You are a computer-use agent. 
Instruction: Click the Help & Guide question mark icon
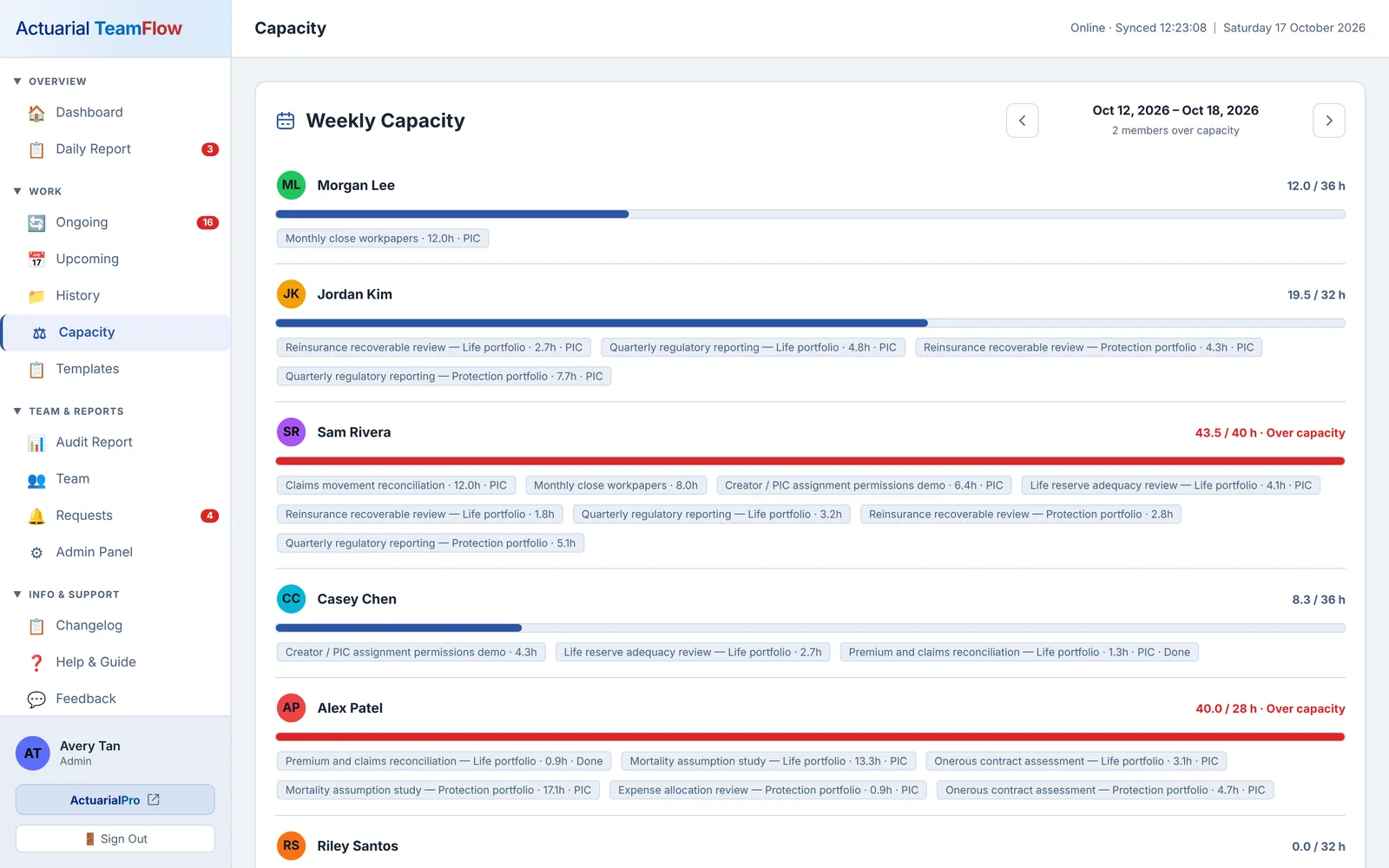click(36, 662)
